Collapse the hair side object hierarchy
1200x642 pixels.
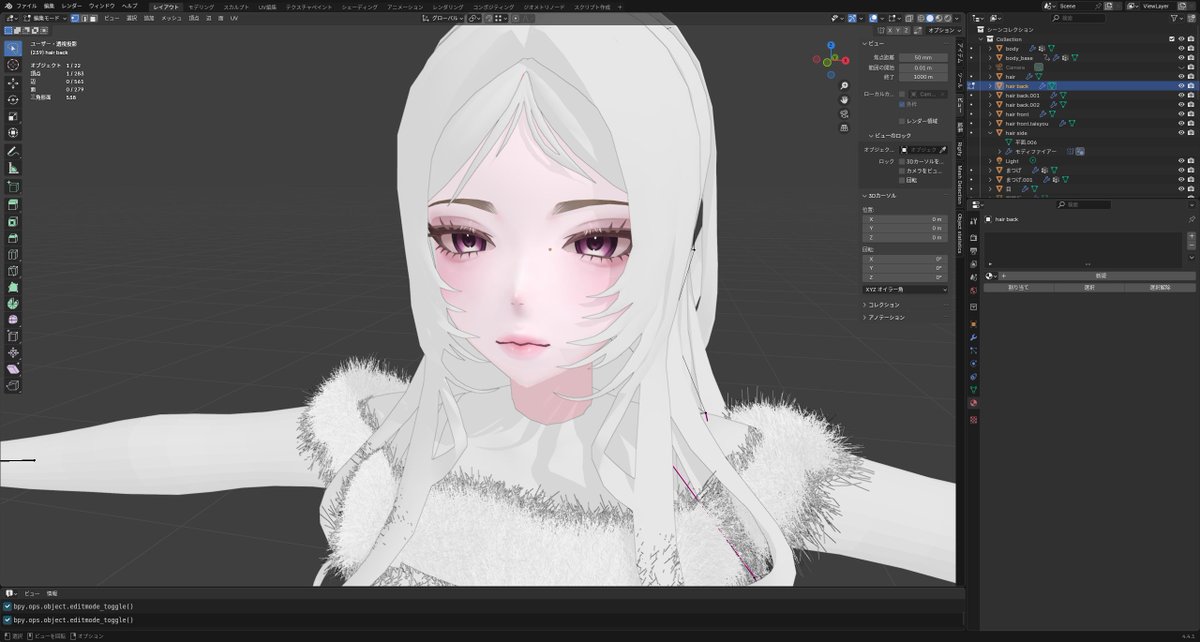[x=990, y=132]
